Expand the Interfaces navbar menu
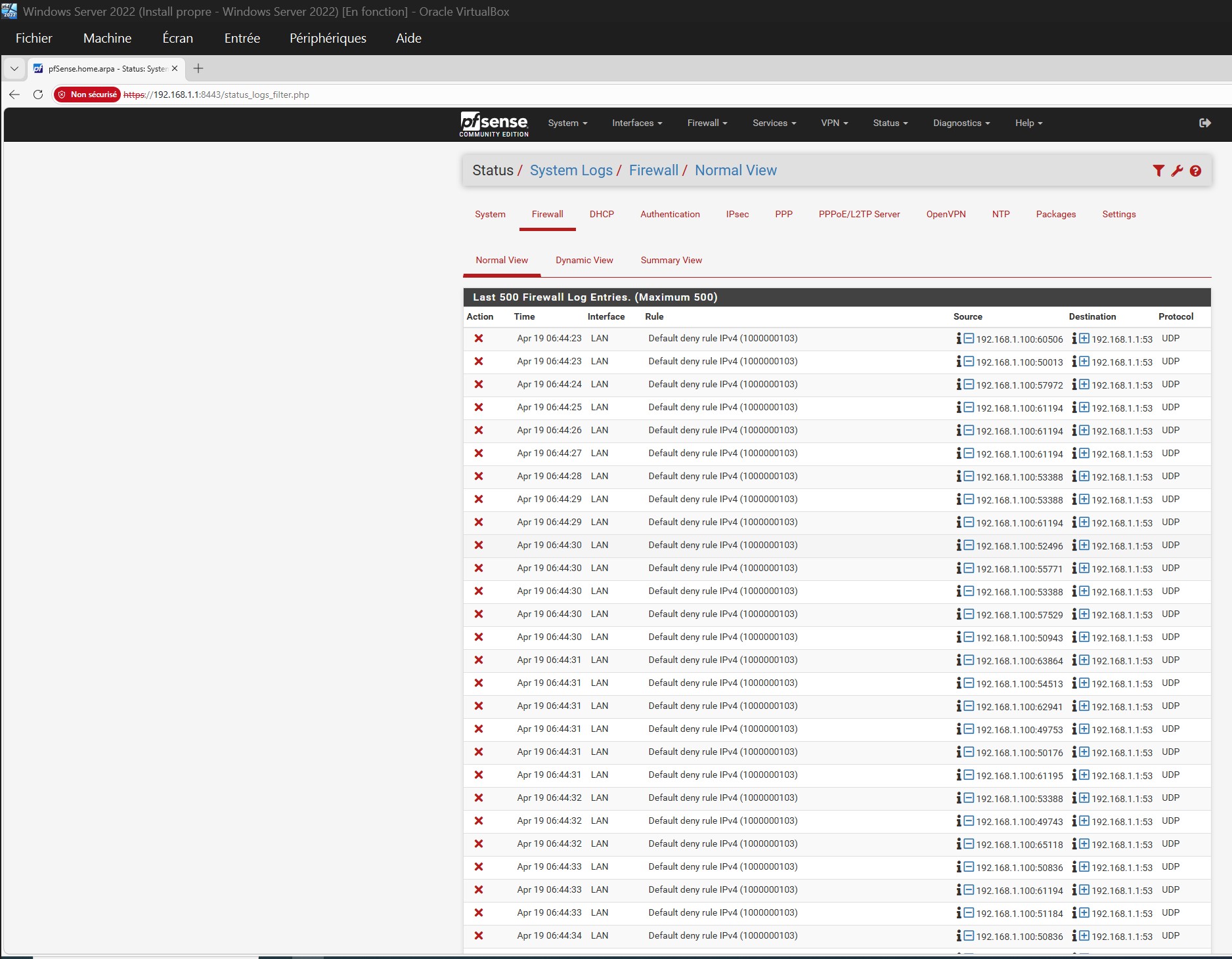 (x=637, y=123)
